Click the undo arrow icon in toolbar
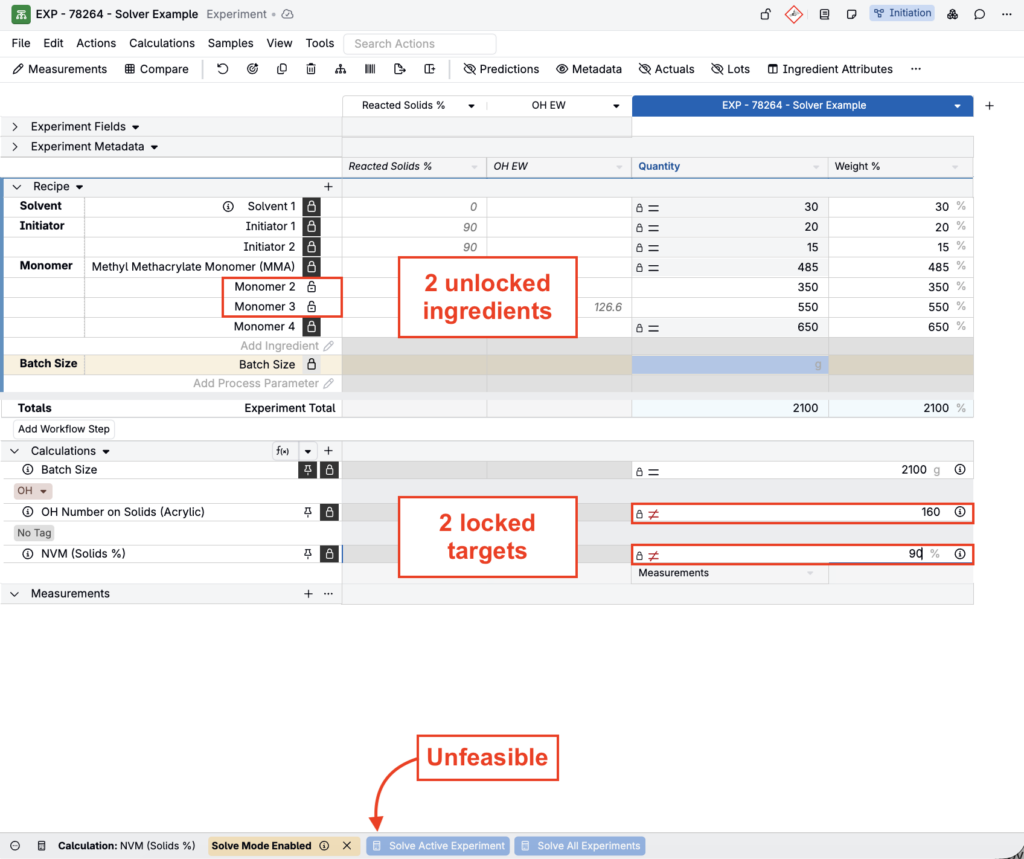Viewport: 1024px width, 859px height. [x=223, y=69]
